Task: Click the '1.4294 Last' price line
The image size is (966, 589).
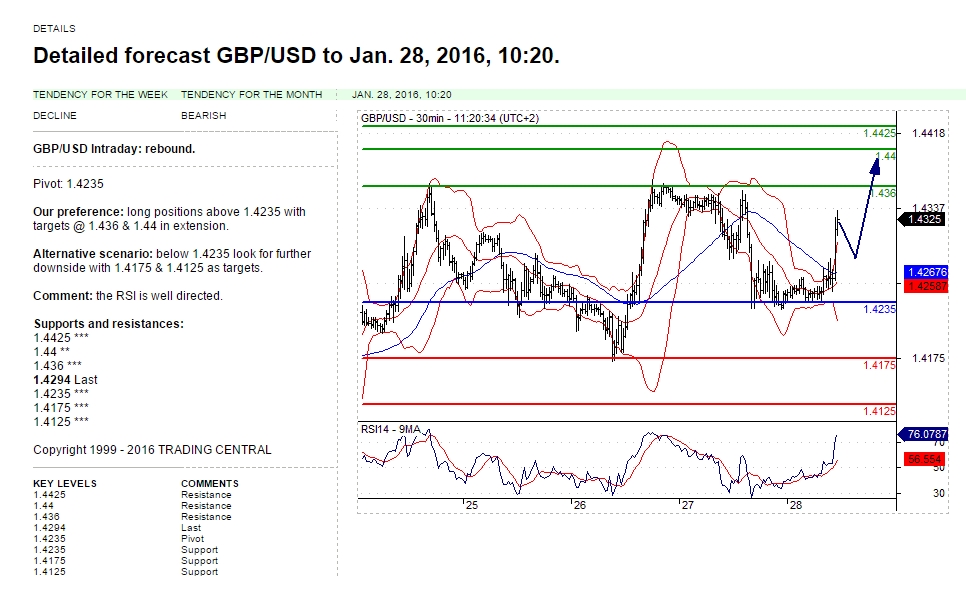Action: (65, 380)
